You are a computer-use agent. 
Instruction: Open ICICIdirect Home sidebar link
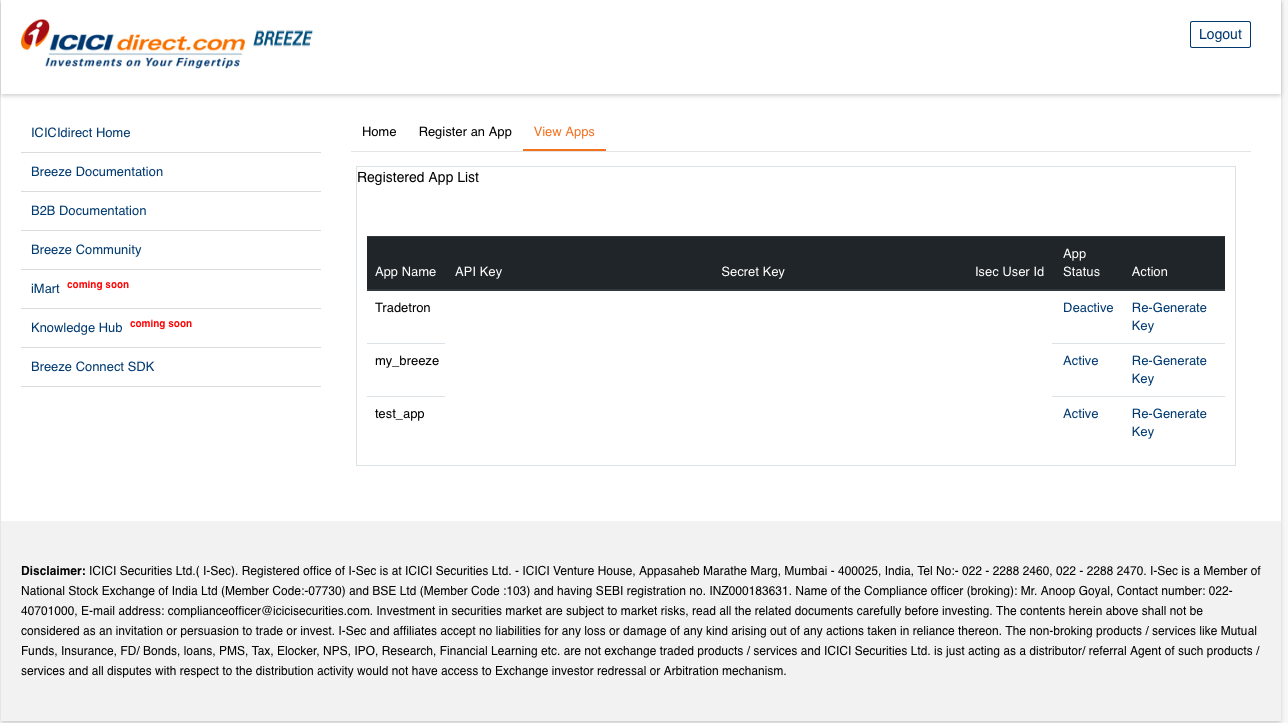[81, 133]
